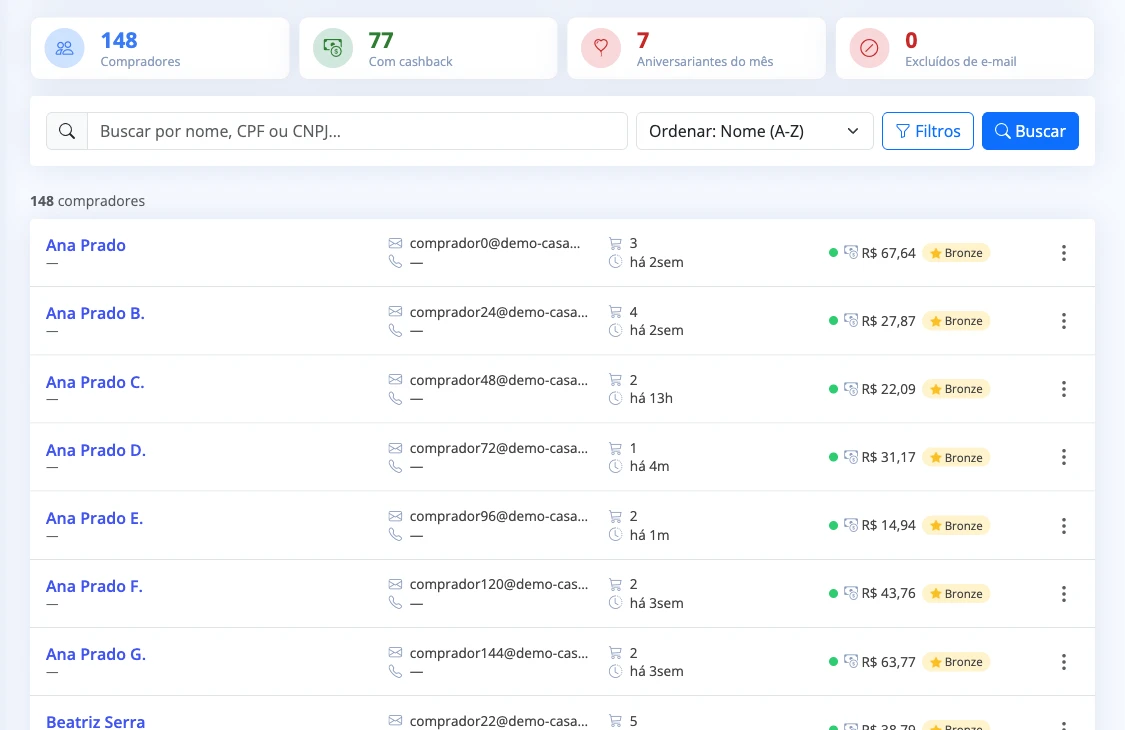Click the cashback value R$ 14,94
The width and height of the screenshot is (1125, 730).
888,525
